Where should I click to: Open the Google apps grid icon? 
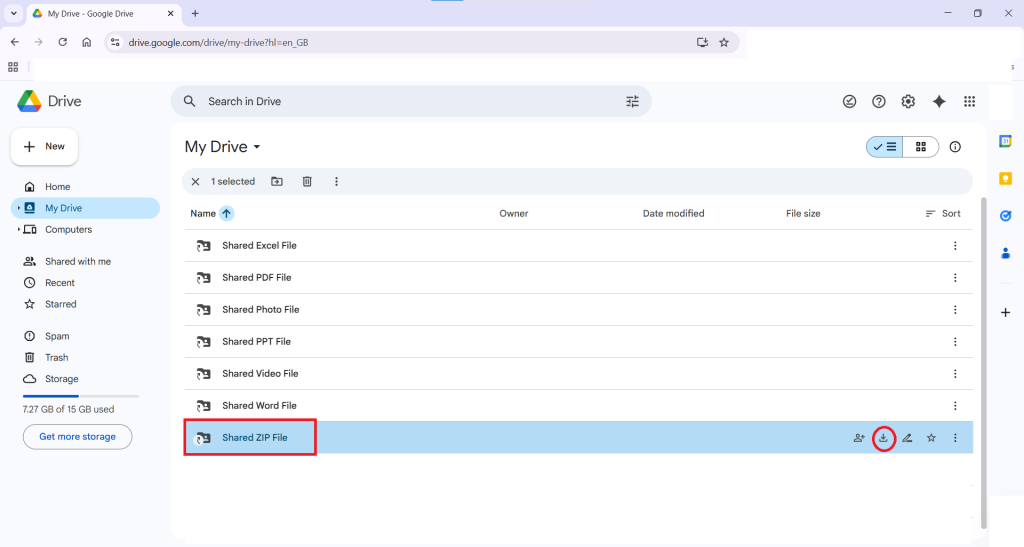(x=969, y=101)
